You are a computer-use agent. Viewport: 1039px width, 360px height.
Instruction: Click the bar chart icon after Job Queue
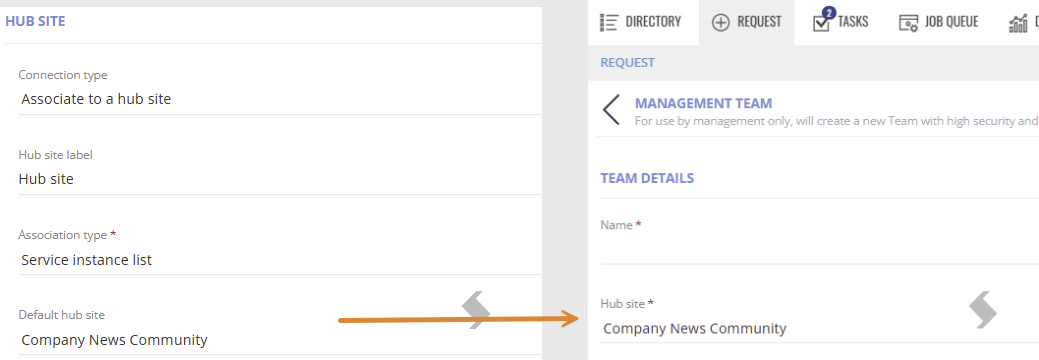[x=1018, y=23]
